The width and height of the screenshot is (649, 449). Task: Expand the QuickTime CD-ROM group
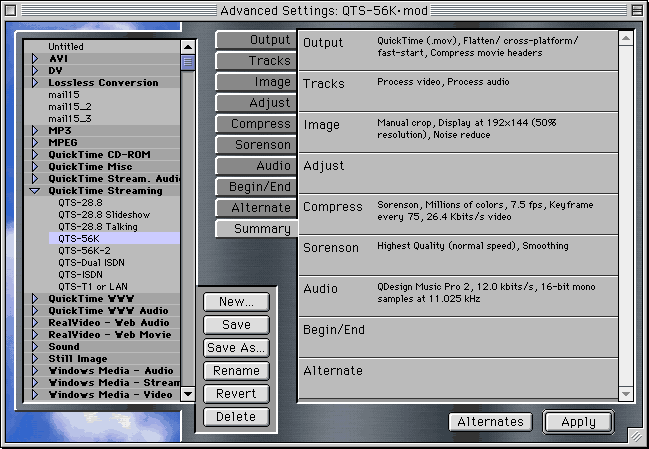pos(35,155)
